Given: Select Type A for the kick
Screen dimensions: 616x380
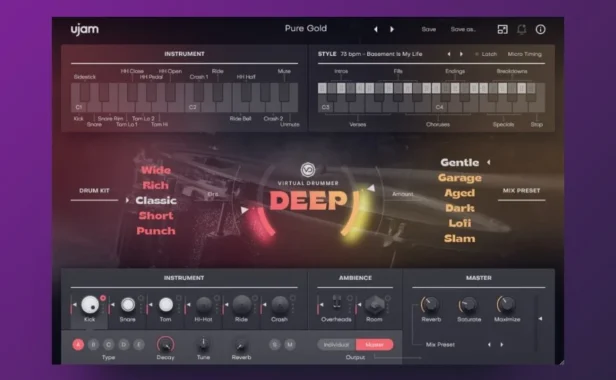Looking at the screenshot, I should (78, 345).
